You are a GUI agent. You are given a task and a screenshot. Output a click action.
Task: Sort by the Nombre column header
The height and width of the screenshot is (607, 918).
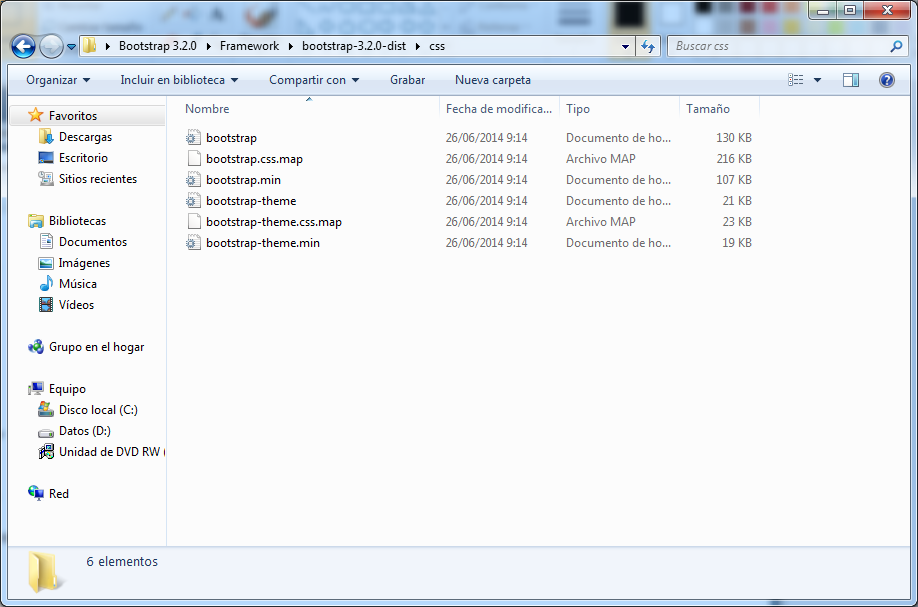click(310, 109)
